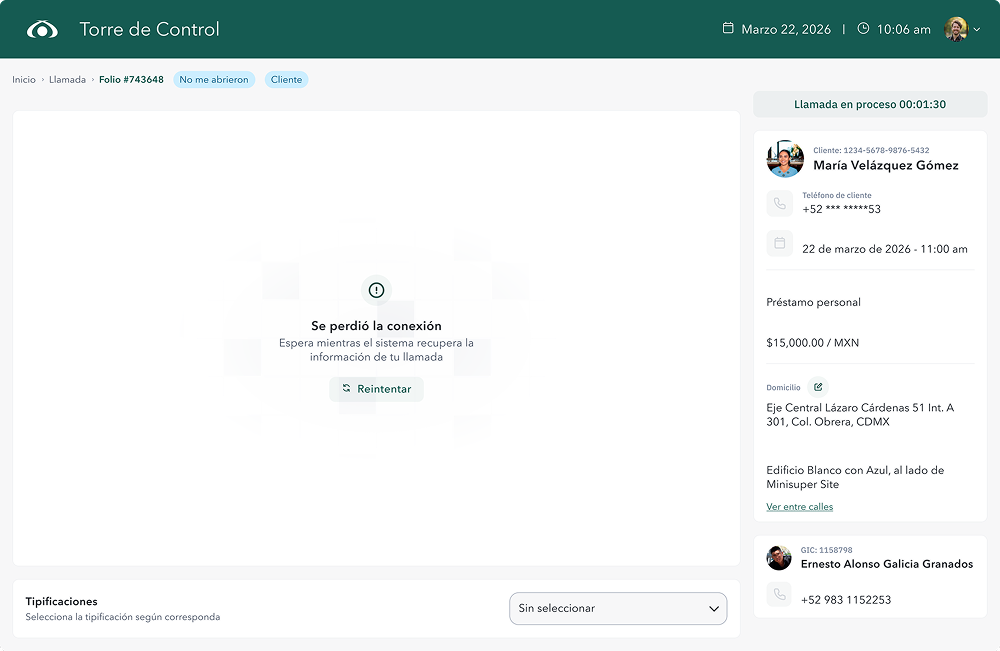Click the phone icon beside +52 983 1152253

point(779,594)
